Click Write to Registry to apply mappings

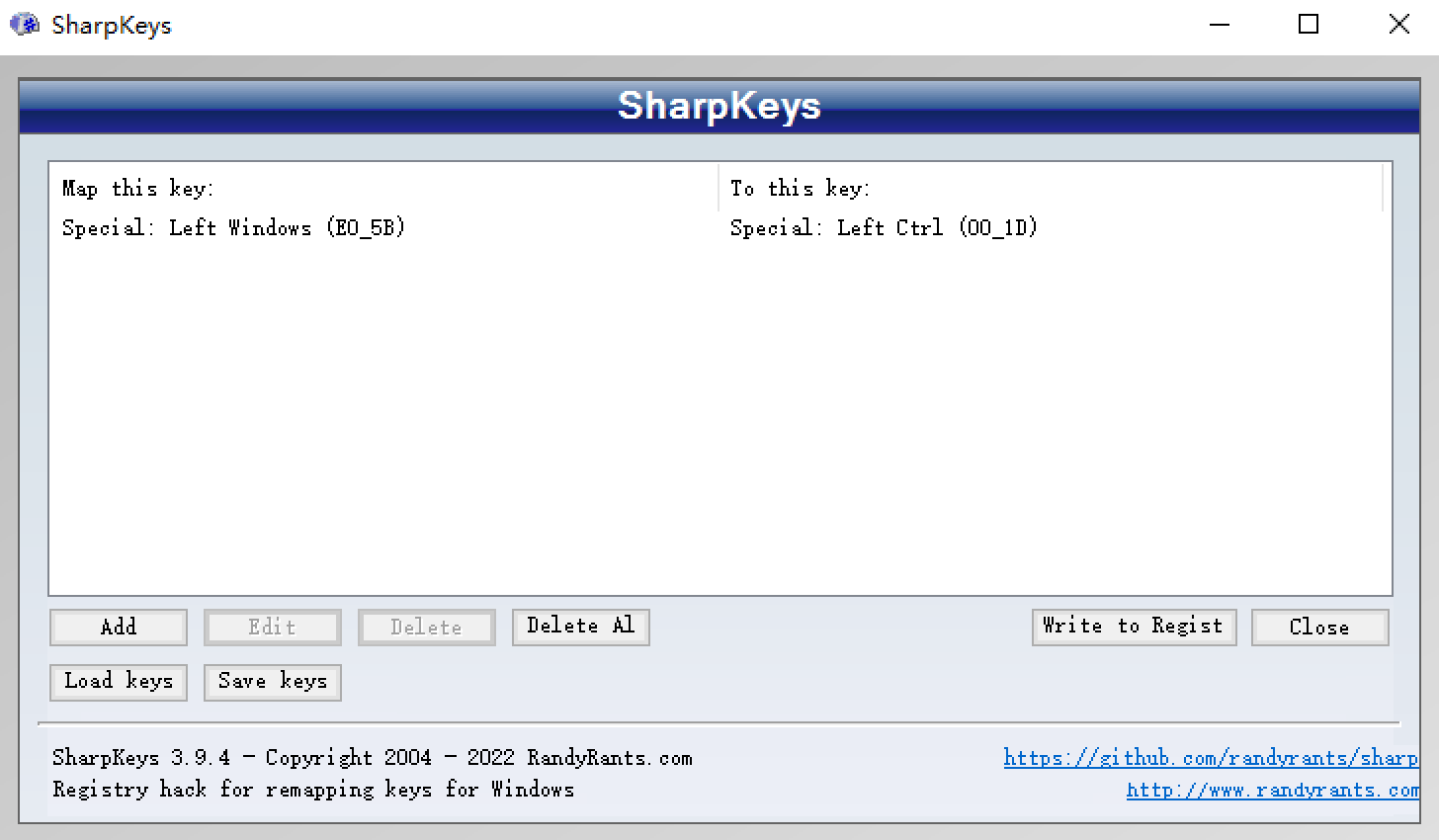coord(1133,627)
